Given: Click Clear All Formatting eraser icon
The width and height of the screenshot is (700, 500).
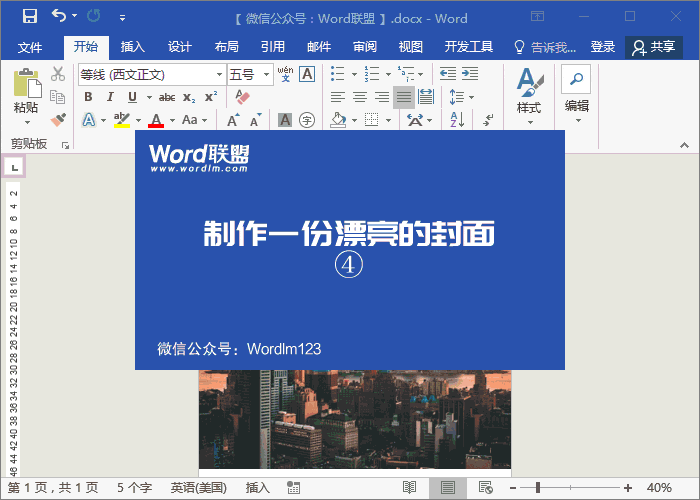Looking at the screenshot, I should click(242, 97).
